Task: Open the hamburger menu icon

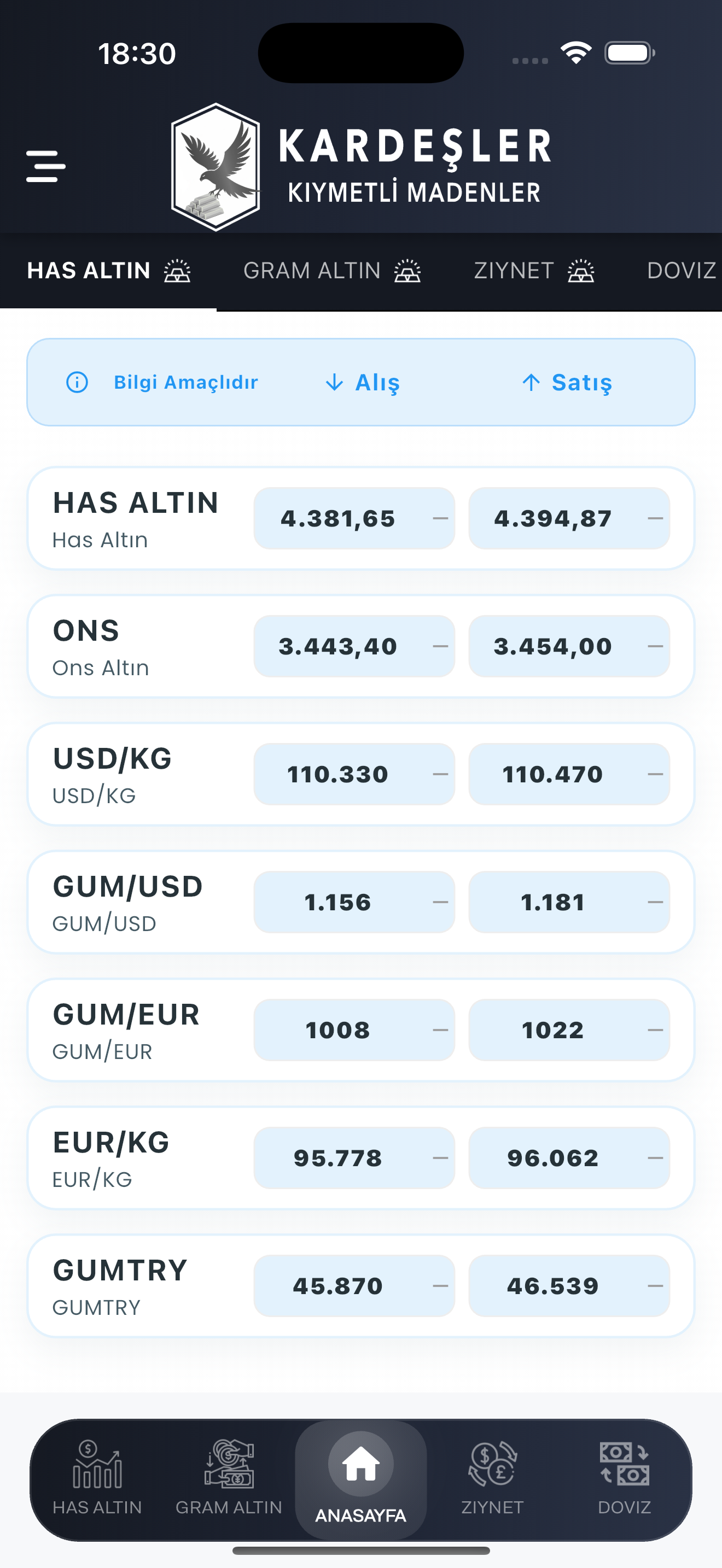Action: coord(45,166)
